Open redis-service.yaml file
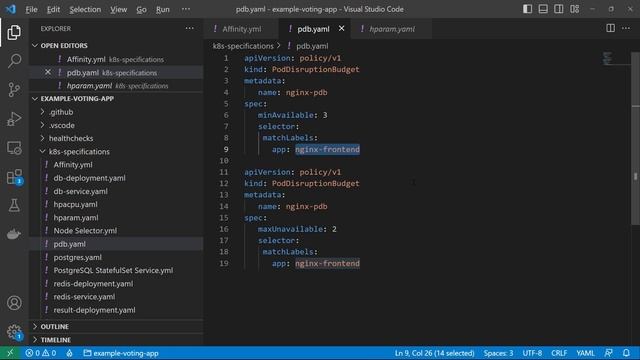The image size is (640, 360). point(84,297)
